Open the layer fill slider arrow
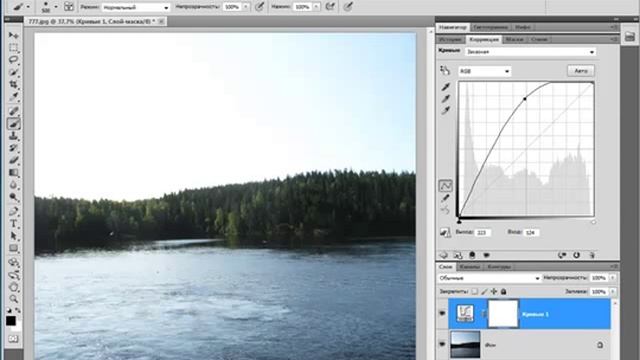 [x=612, y=292]
